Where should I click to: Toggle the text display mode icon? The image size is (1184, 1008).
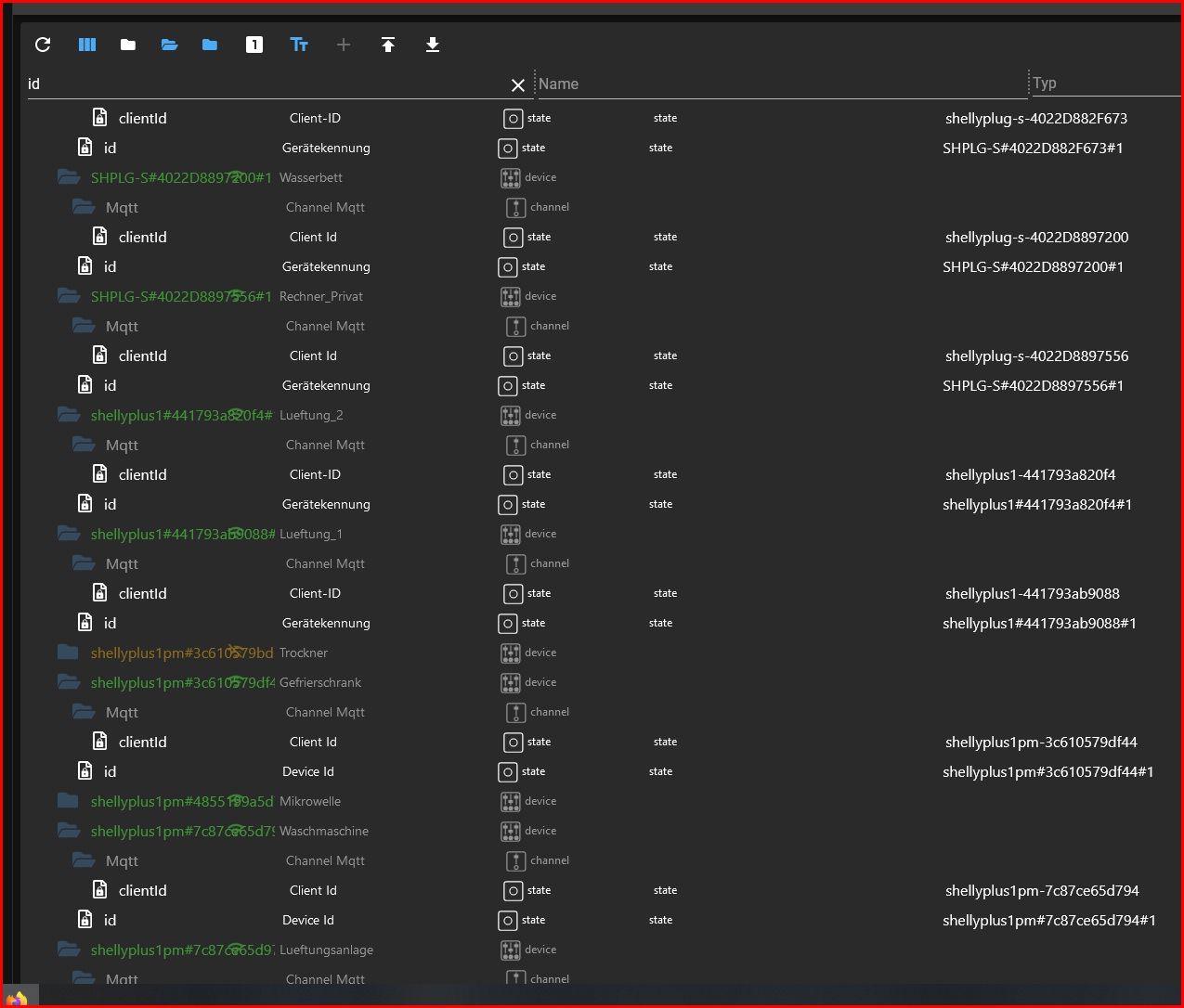click(x=299, y=45)
